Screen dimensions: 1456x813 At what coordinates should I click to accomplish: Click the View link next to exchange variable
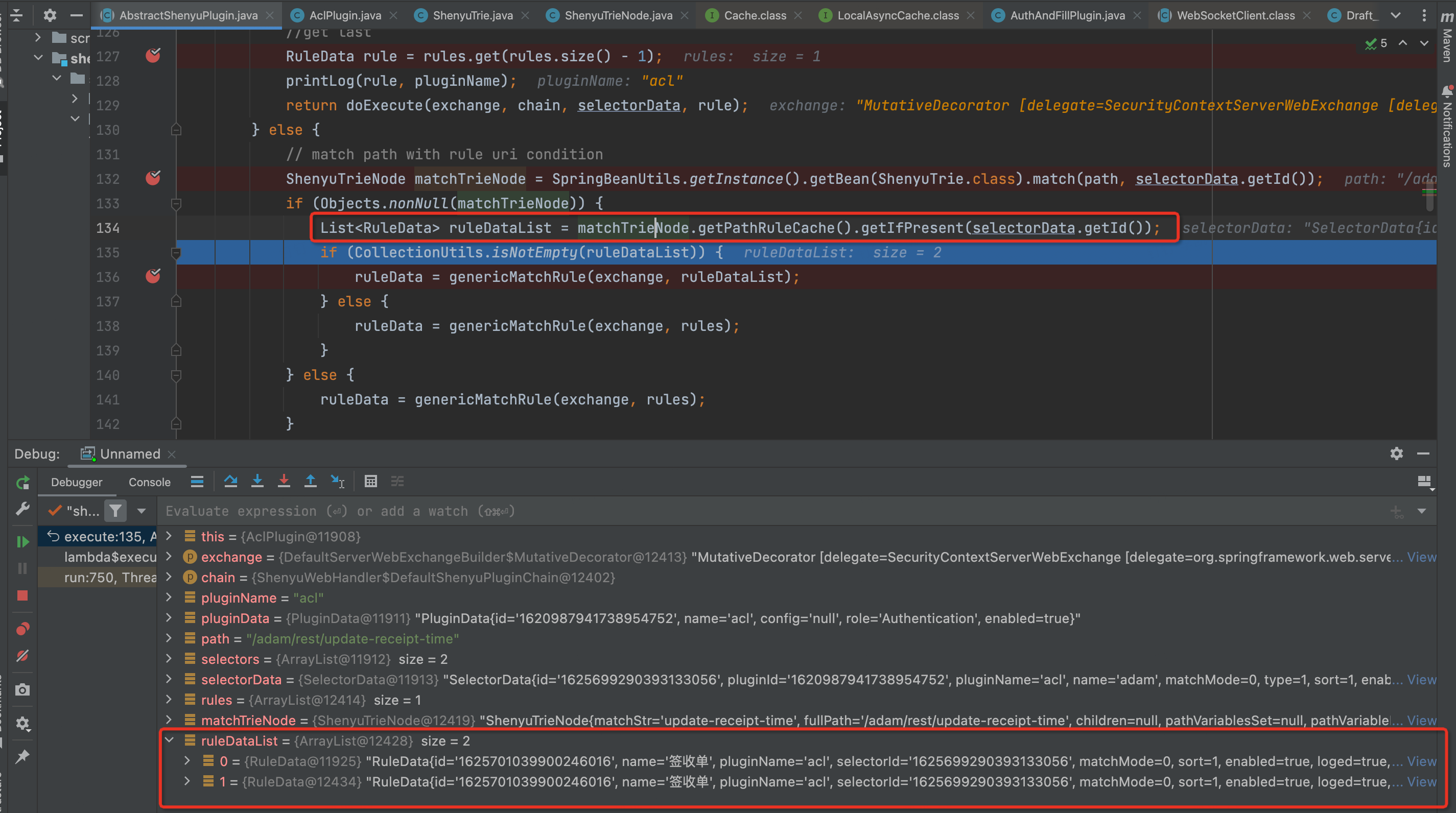point(1422,557)
